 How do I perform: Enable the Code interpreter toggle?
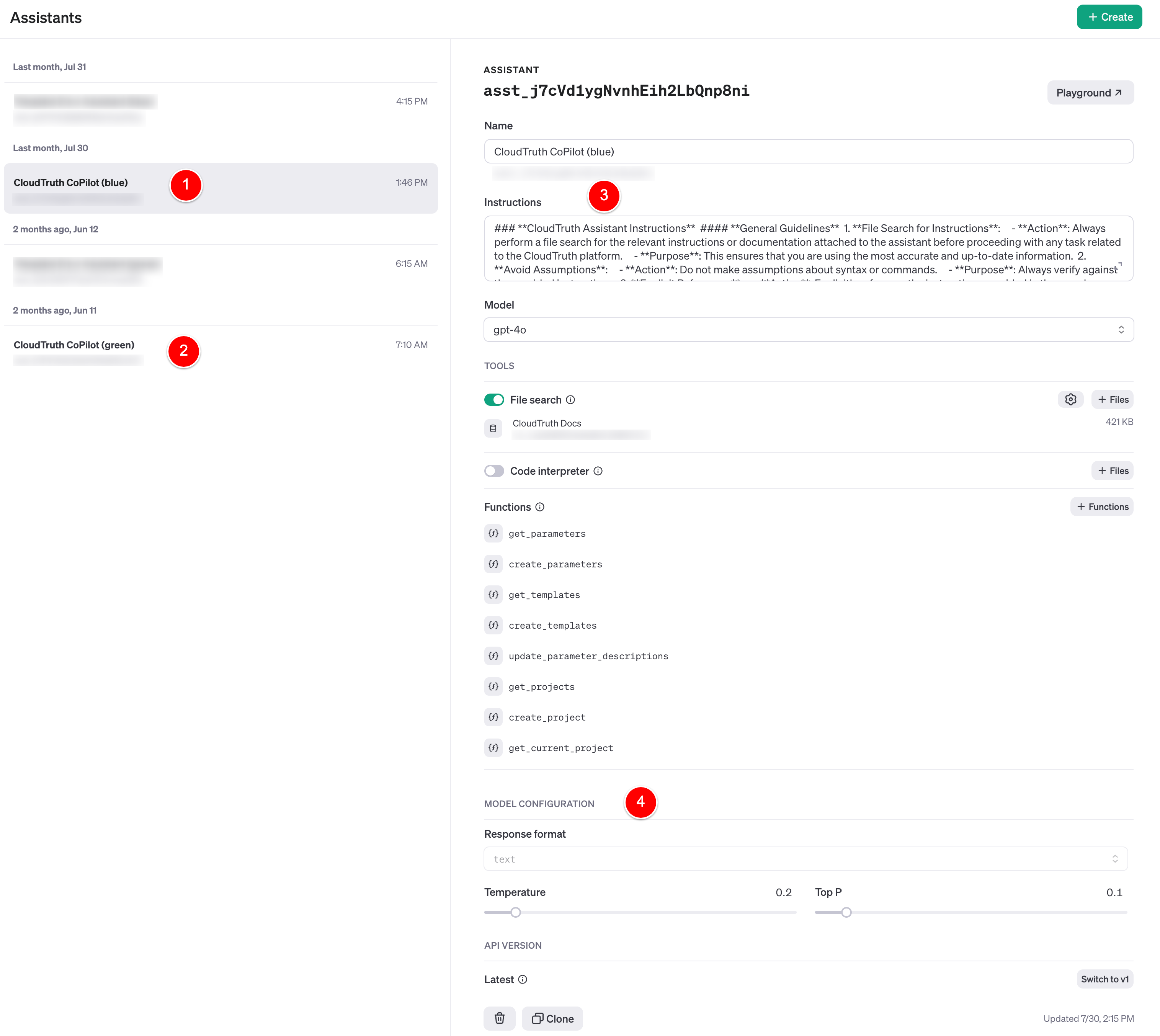(494, 471)
